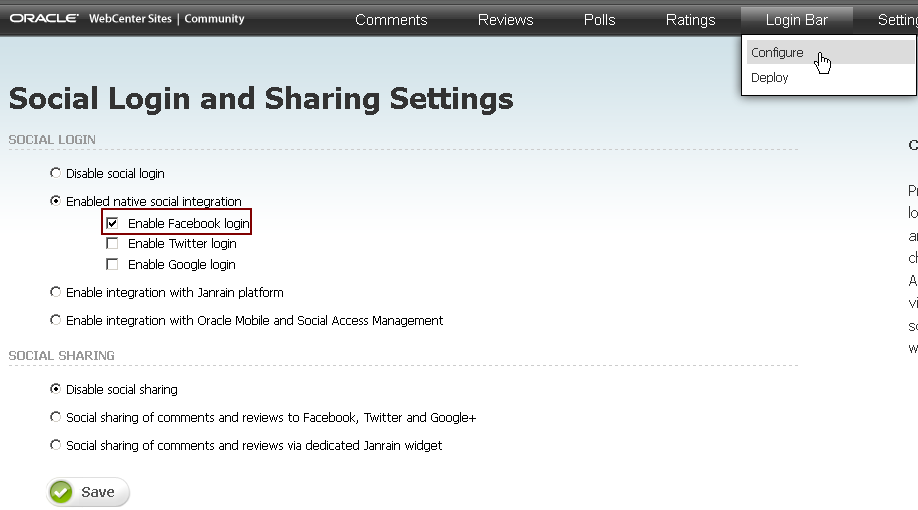Select sharing via dedicated Janrain widget
This screenshot has width=918, height=510.
point(55,445)
